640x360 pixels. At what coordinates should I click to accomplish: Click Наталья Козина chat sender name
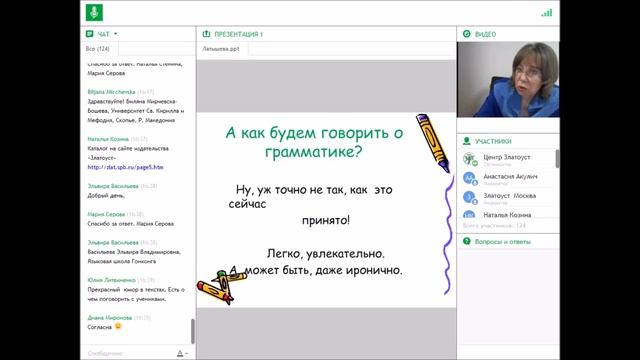(108, 139)
